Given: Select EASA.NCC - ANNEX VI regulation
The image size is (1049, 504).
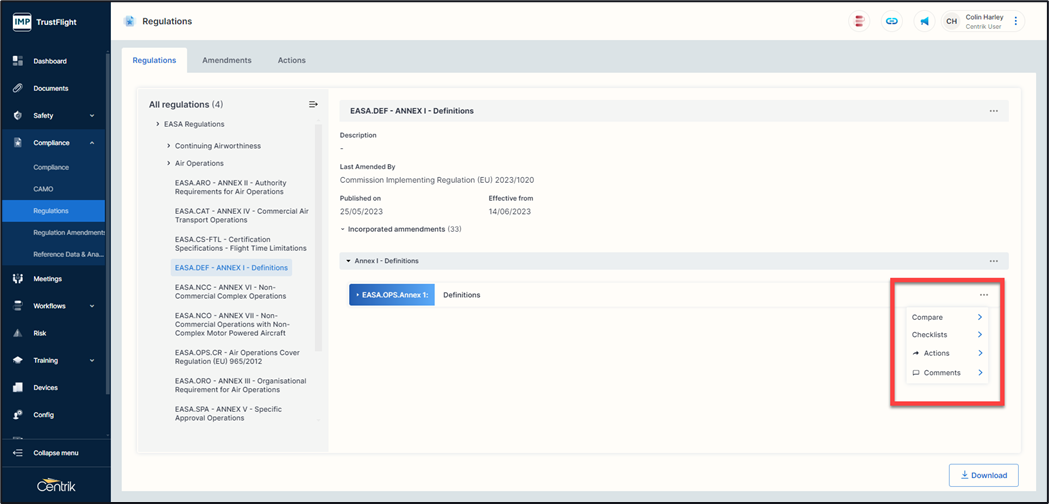Looking at the screenshot, I should [x=230, y=291].
